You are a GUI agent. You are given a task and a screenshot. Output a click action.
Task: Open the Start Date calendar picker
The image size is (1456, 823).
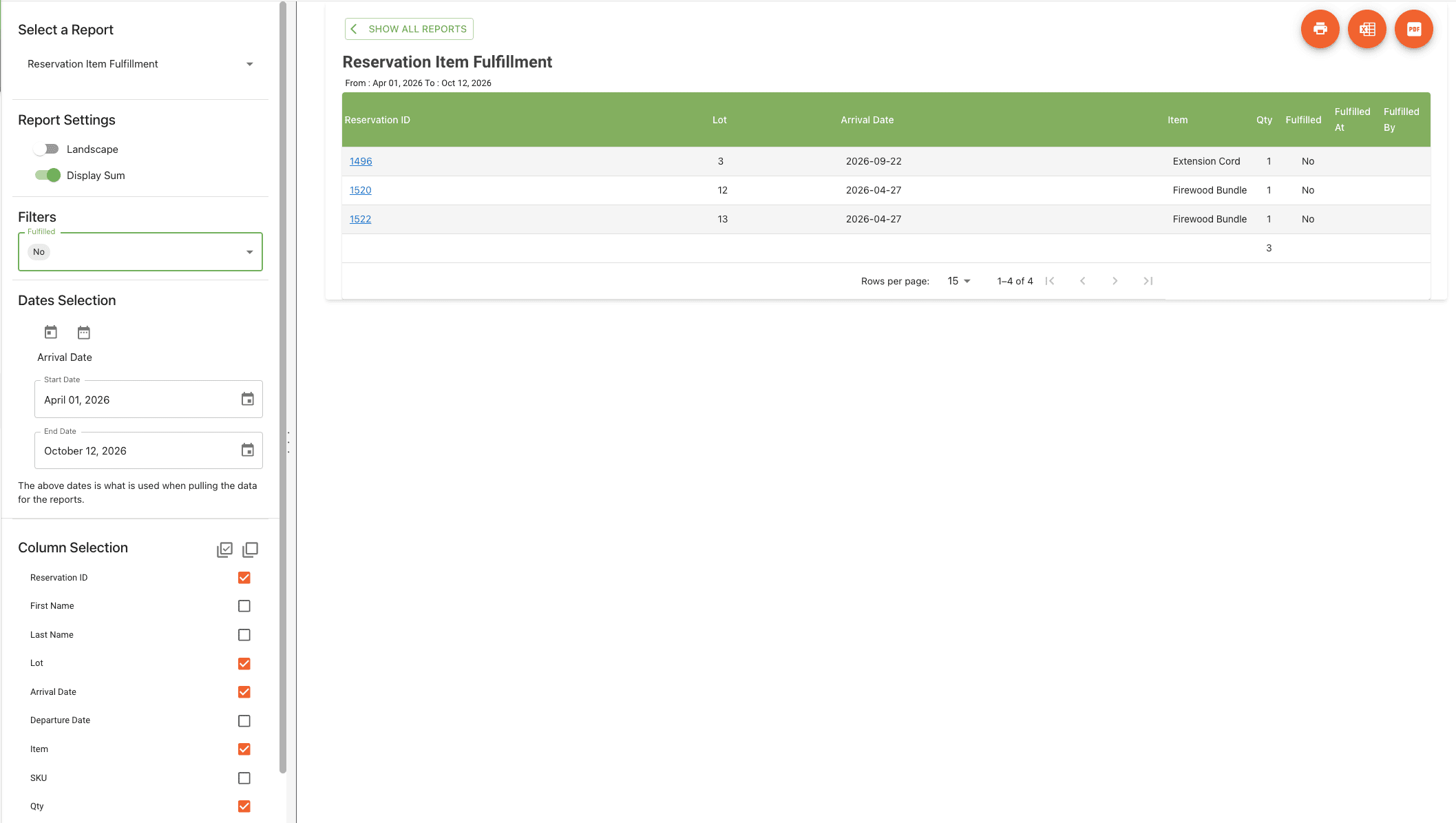coord(248,399)
